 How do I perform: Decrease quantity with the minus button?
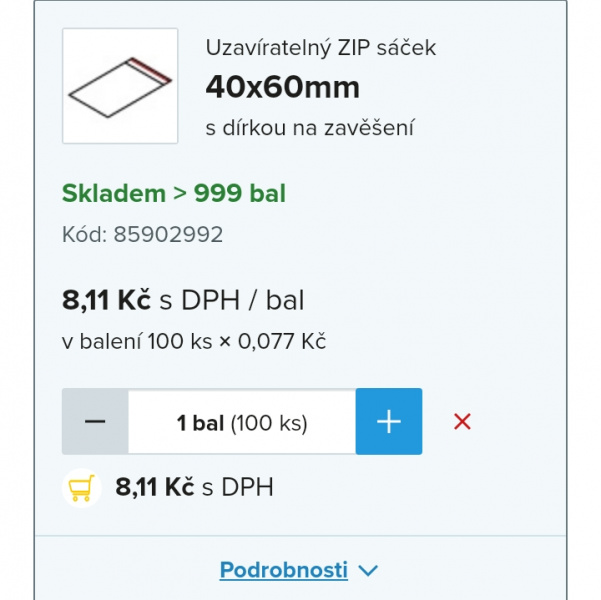coord(95,421)
